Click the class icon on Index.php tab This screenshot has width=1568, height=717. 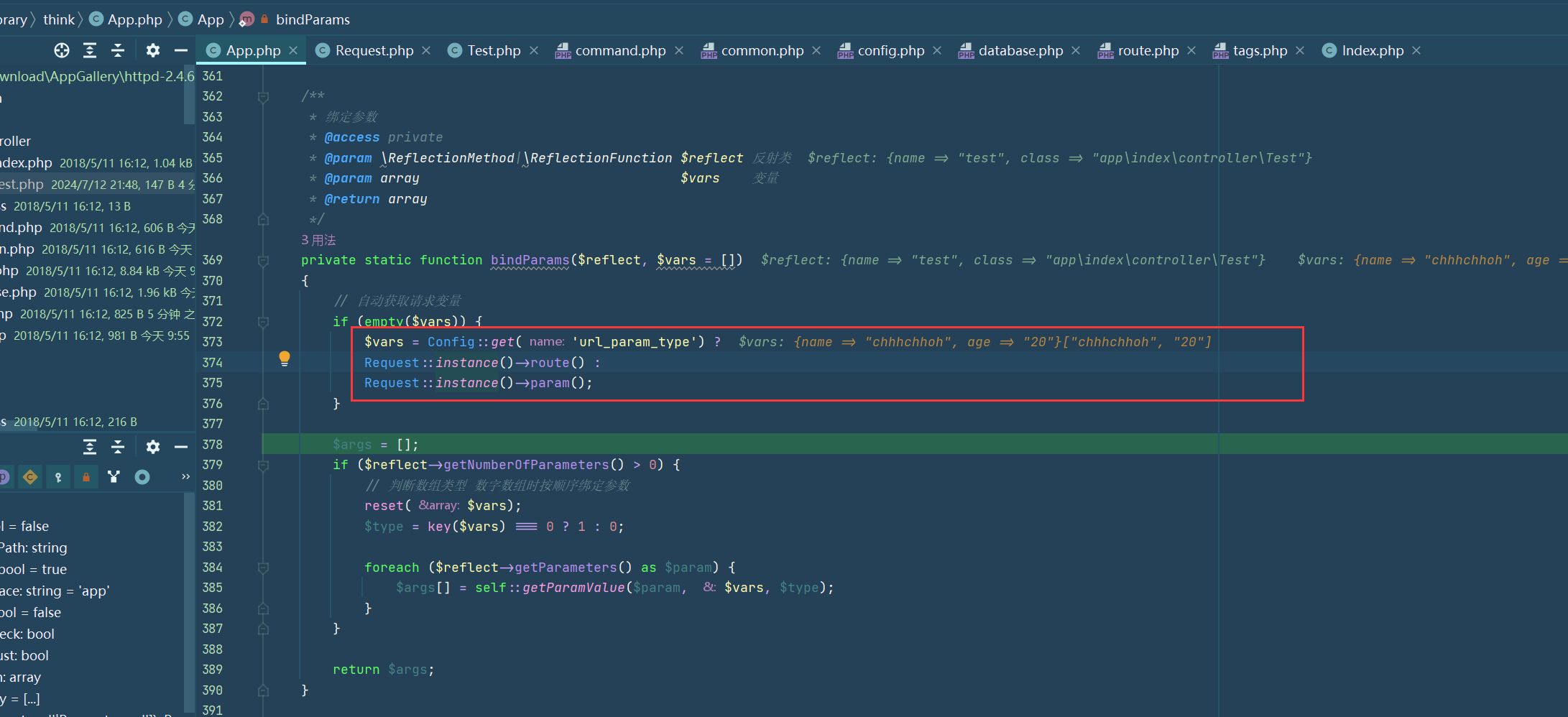coord(1329,50)
